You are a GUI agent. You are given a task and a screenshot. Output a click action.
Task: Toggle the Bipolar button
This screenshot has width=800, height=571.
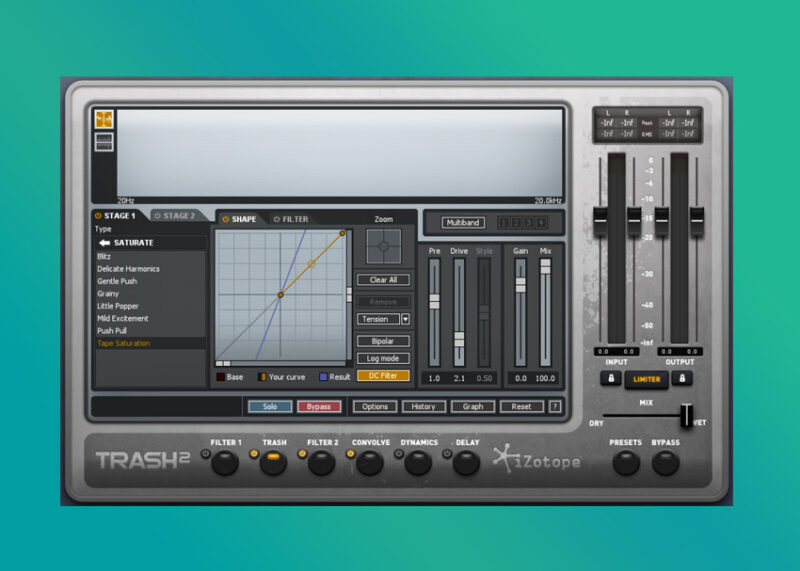pyautogui.click(x=383, y=341)
